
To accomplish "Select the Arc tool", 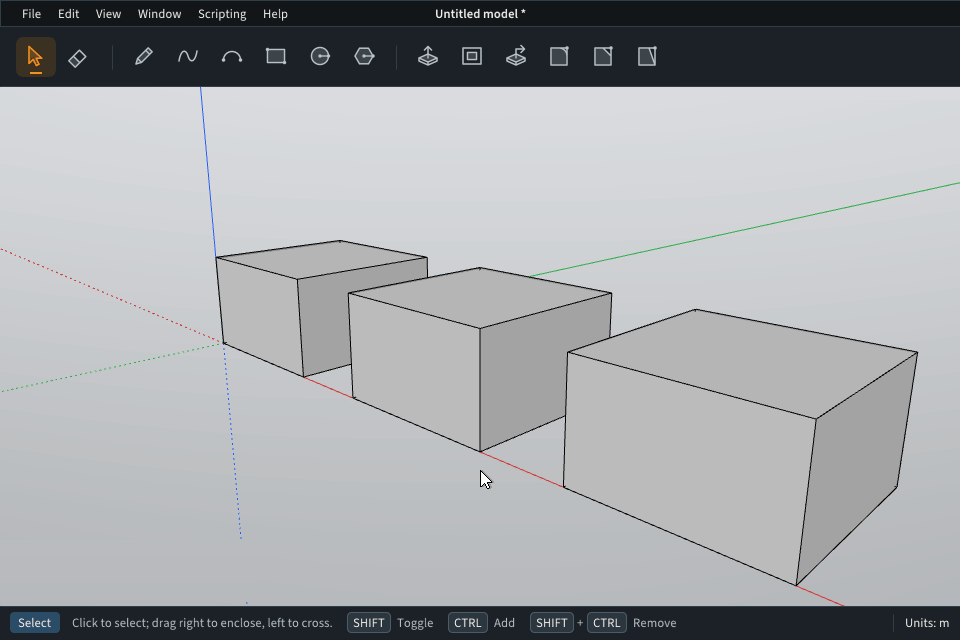I will pos(231,57).
